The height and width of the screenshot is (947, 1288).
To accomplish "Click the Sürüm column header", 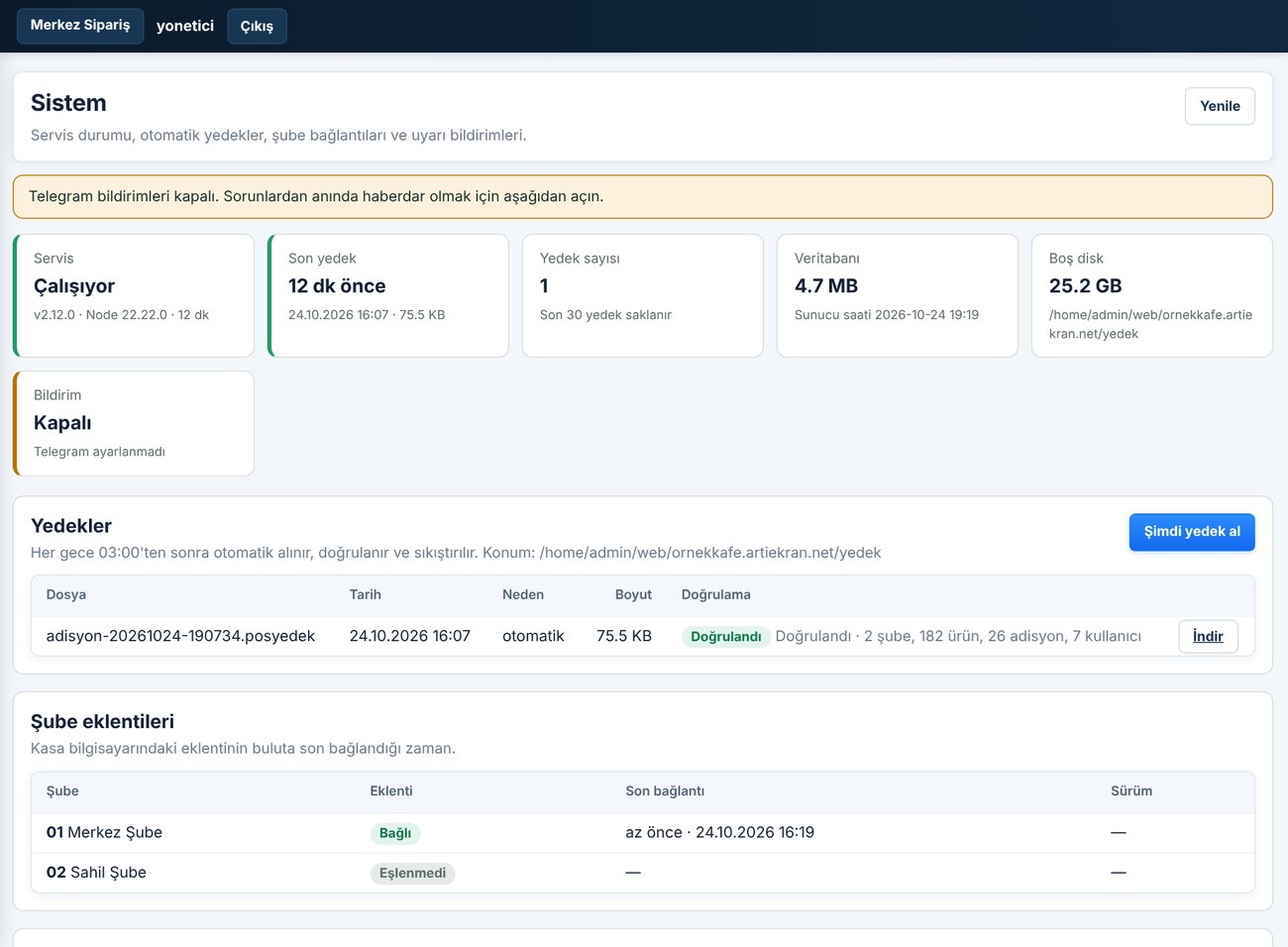I will [x=1131, y=790].
